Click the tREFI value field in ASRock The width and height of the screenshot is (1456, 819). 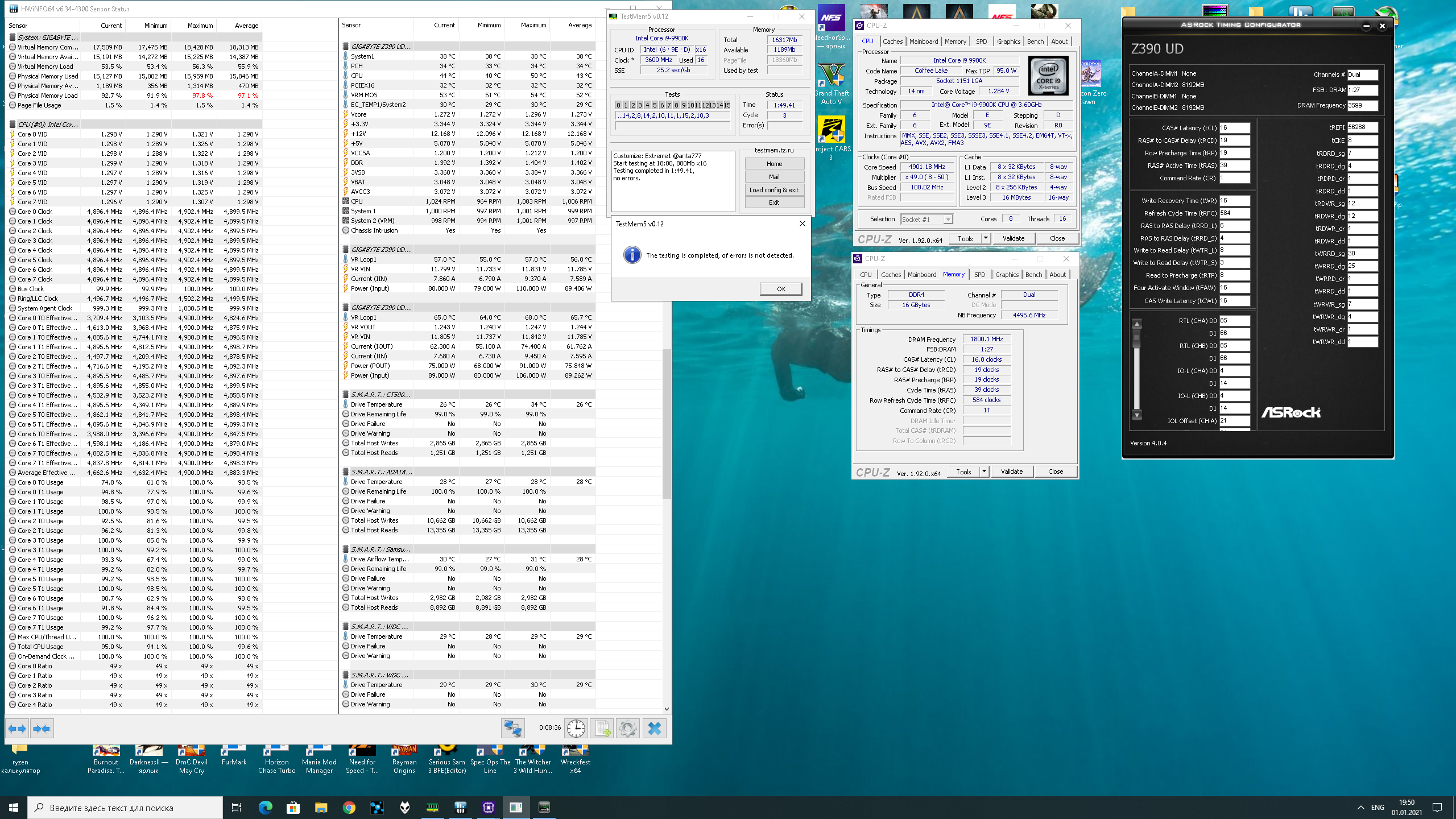(1362, 127)
